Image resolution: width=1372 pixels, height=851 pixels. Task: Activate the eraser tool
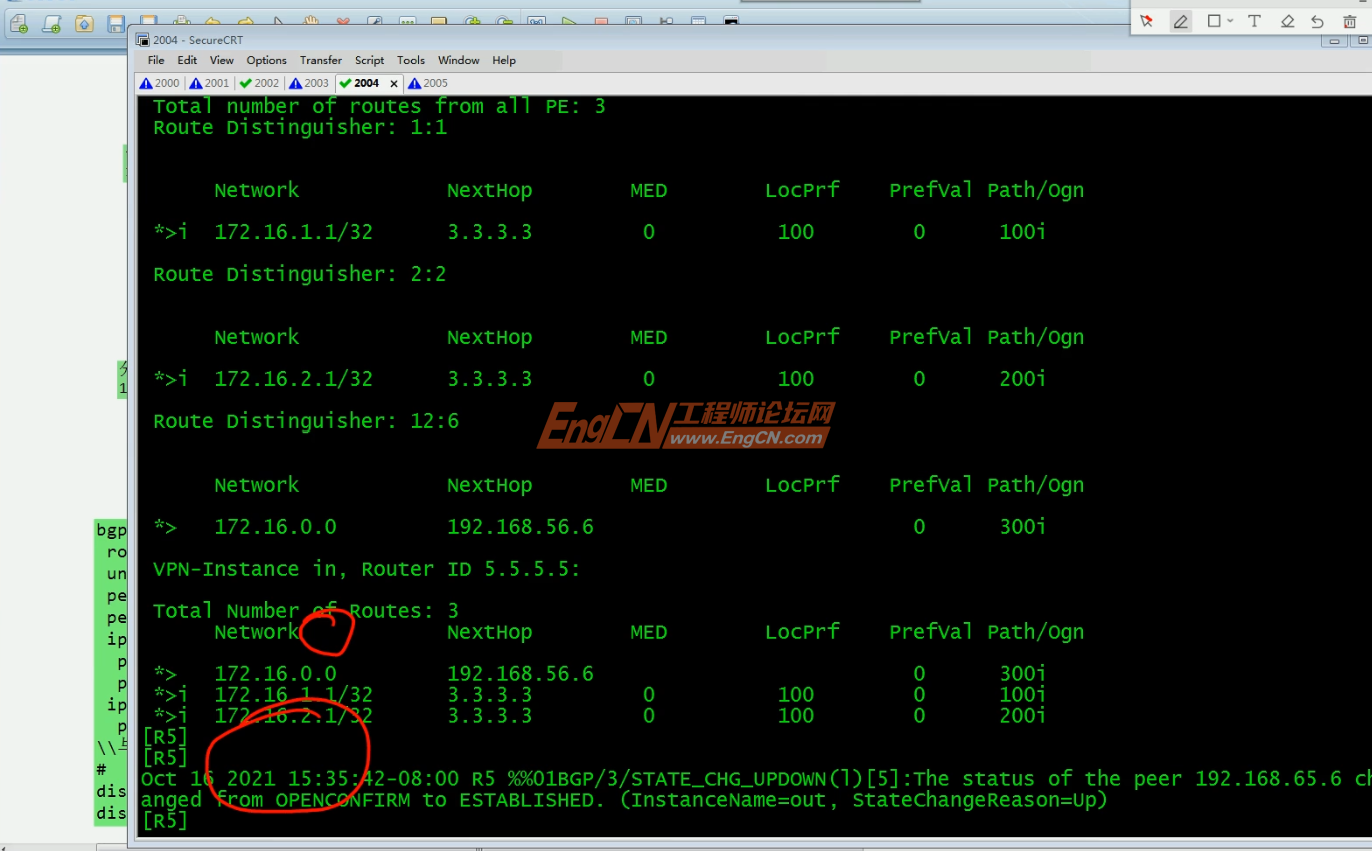[x=1287, y=21]
